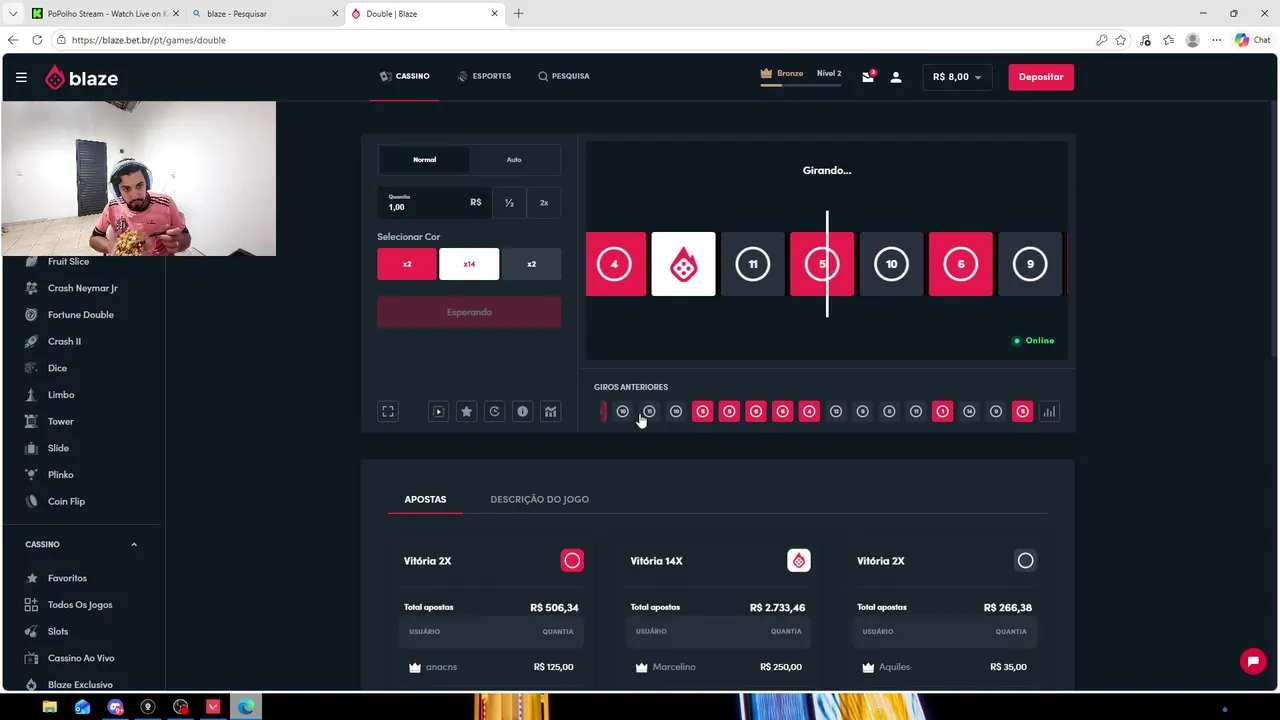
Task: Open Slots in sidebar
Action: (58, 631)
